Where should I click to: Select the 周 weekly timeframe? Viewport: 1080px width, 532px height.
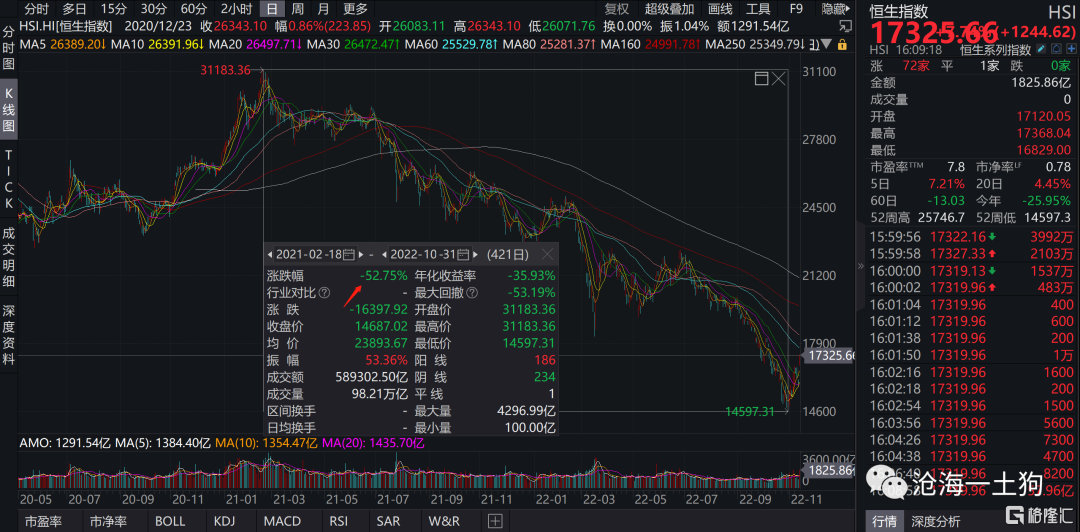[x=297, y=9]
